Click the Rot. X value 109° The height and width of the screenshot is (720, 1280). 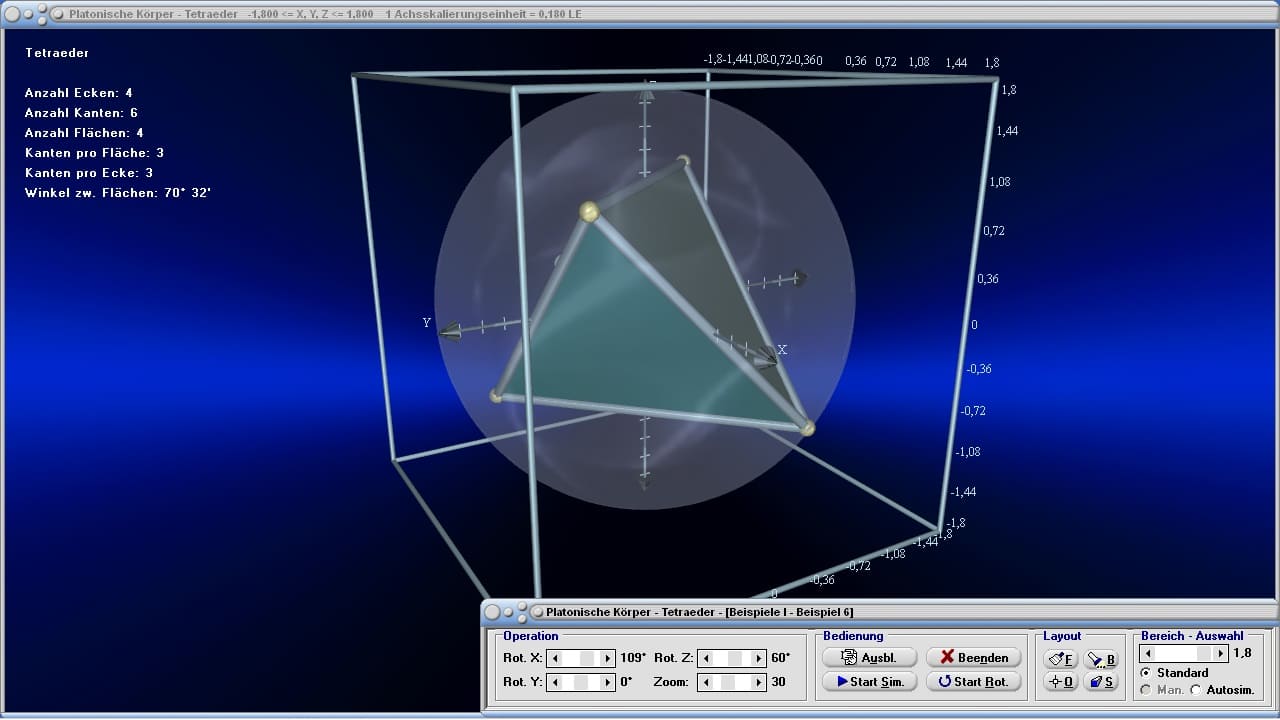pyautogui.click(x=634, y=658)
